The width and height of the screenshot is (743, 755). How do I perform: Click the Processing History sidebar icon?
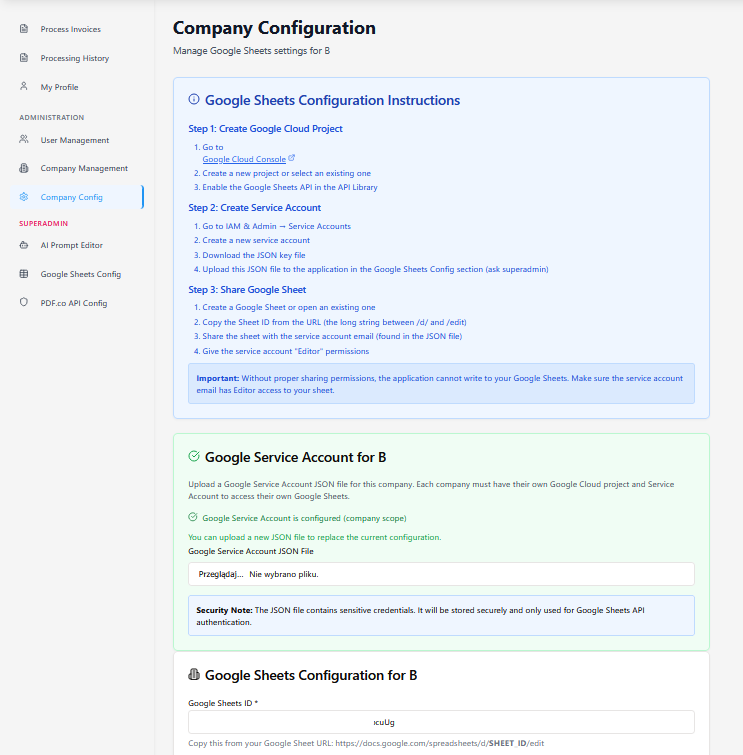(24, 58)
